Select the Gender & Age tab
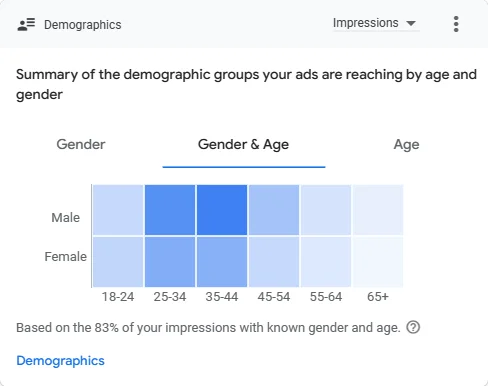This screenshot has width=488, height=386. tap(243, 144)
